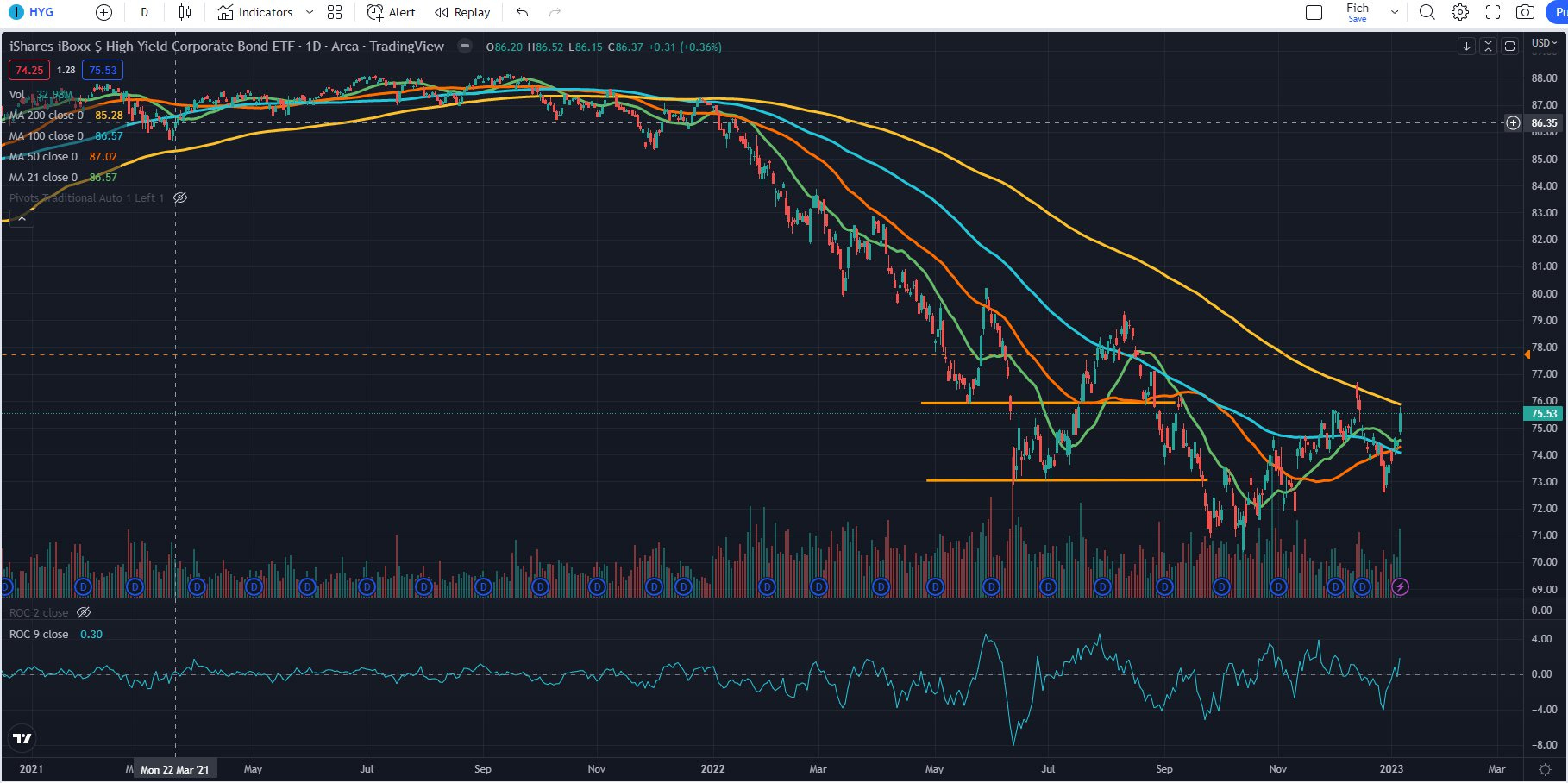Redo the chart action
Screen dimensions: 1568x783
(x=555, y=12)
